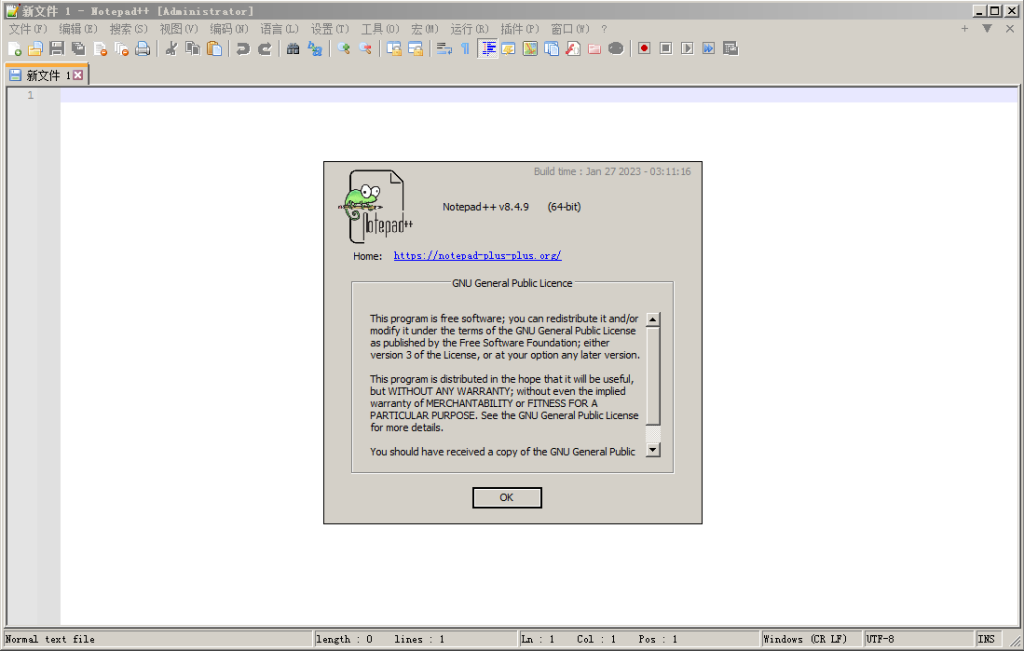
Task: Start macro recording with the red record icon
Action: pyautogui.click(x=644, y=48)
